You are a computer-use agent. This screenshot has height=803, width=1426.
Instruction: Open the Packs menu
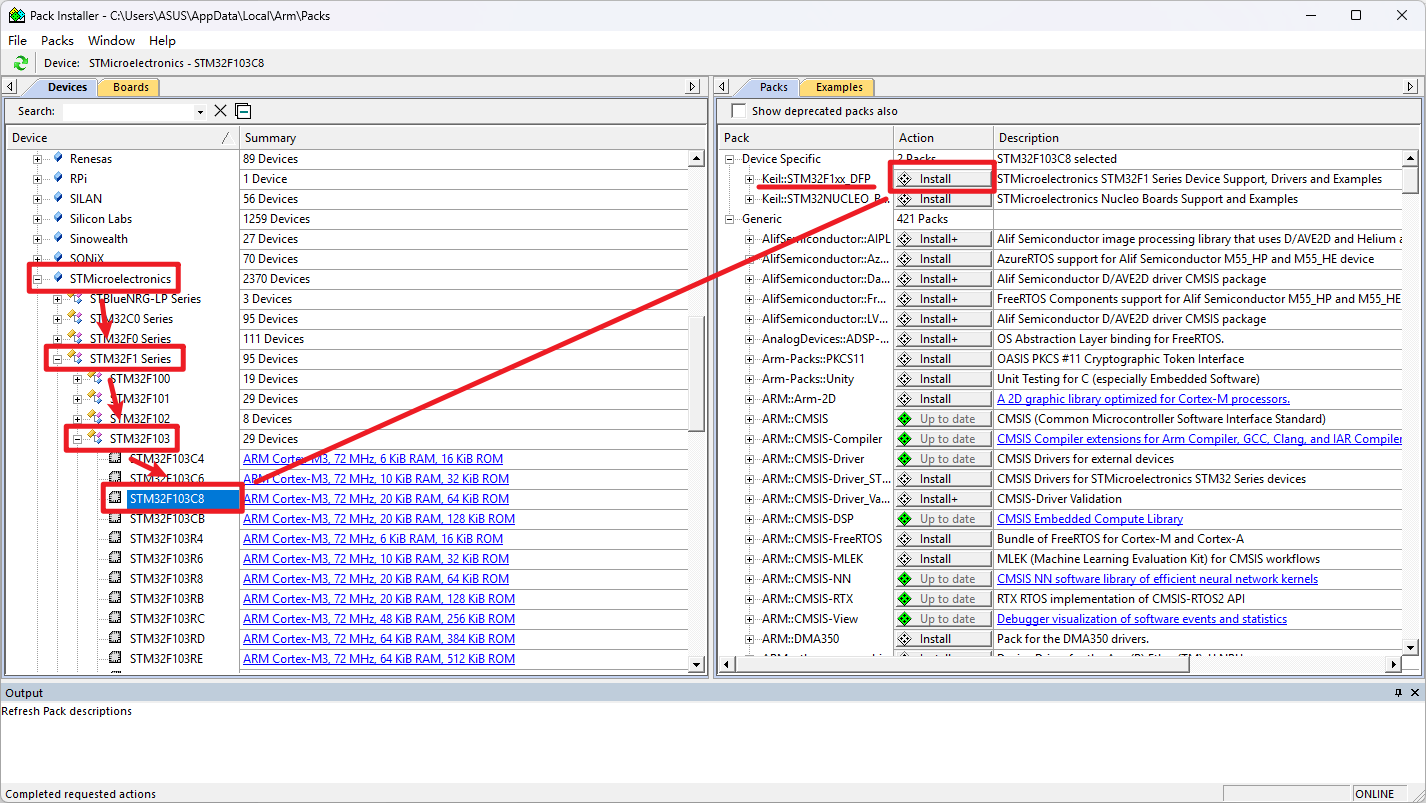point(57,41)
